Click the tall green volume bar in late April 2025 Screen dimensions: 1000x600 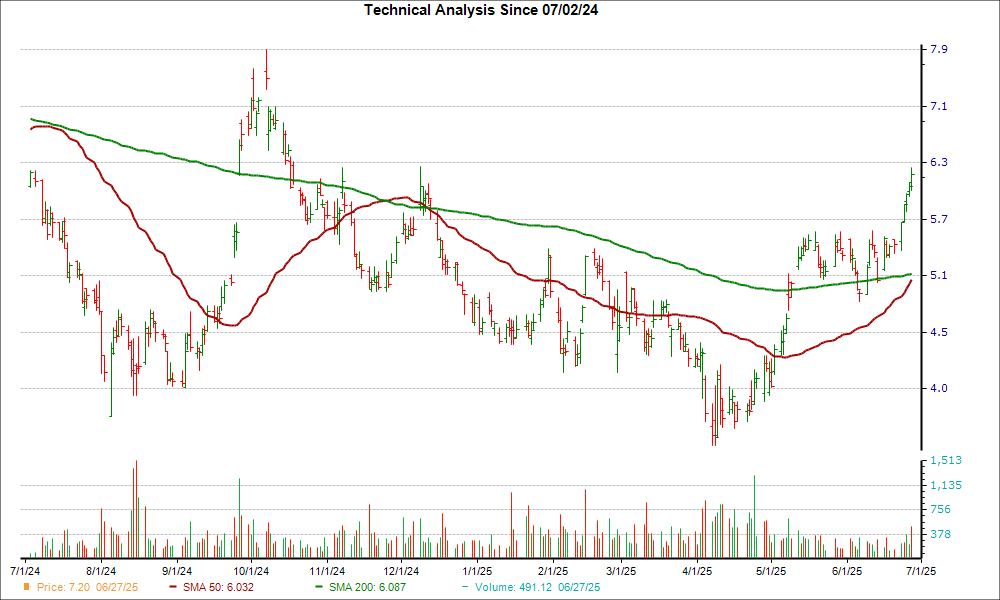coord(754,516)
